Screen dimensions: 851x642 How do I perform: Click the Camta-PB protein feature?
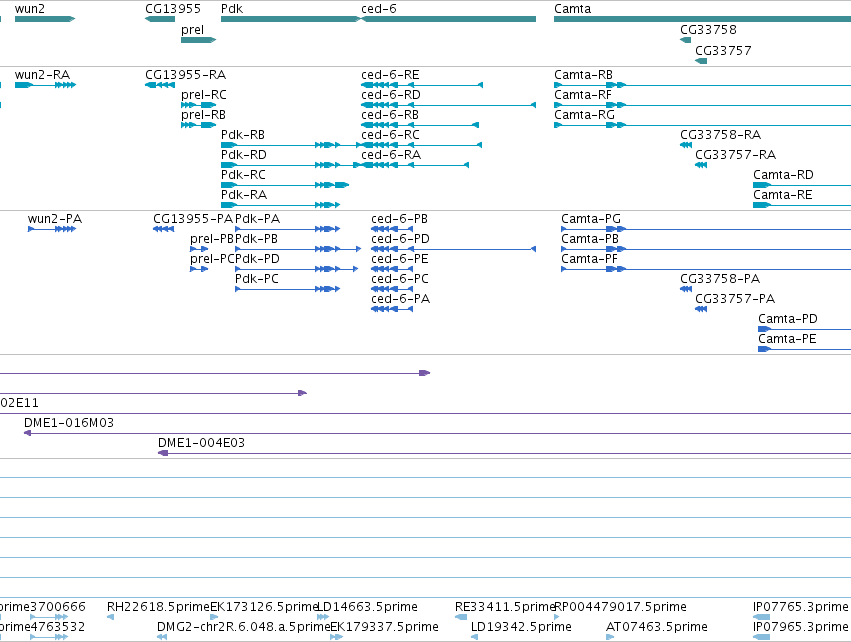pos(706,249)
